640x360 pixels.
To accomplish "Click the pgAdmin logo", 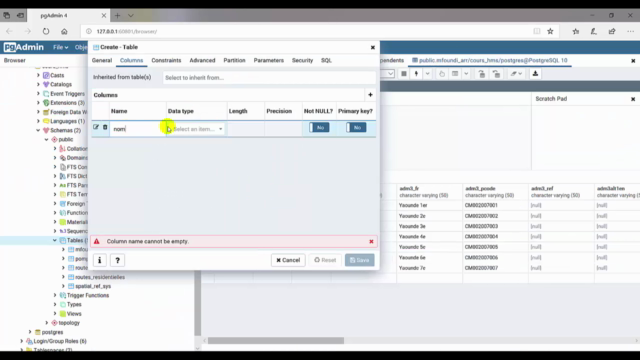I will (24, 47).
